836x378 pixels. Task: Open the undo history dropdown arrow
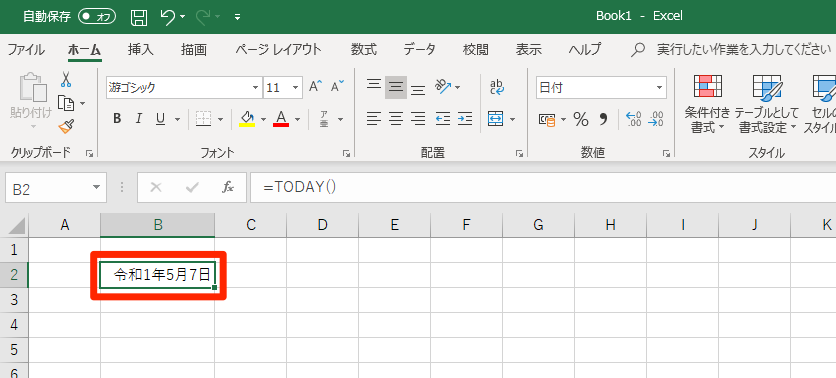coord(183,18)
